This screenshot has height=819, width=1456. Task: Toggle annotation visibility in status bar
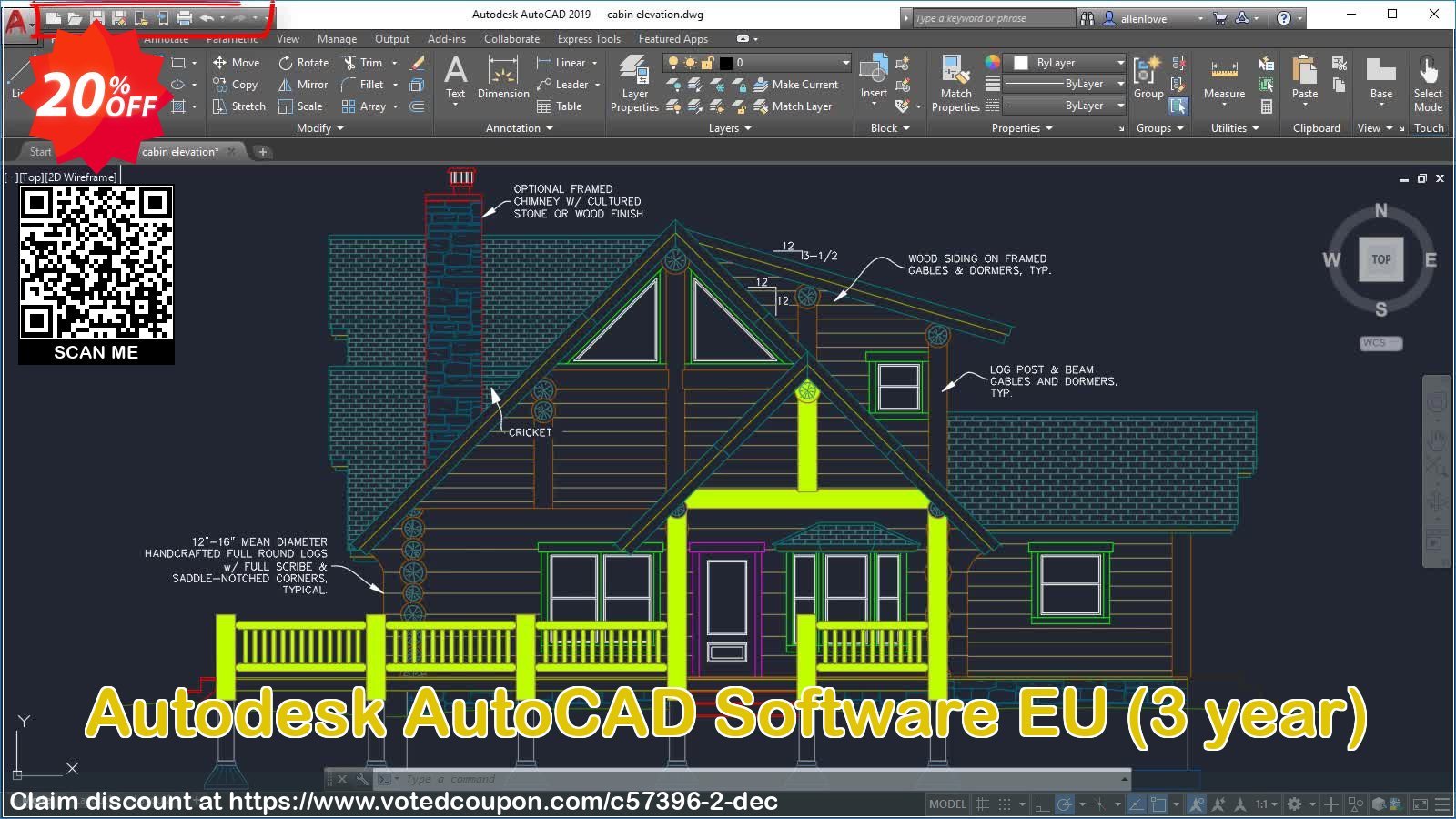[x=1196, y=804]
